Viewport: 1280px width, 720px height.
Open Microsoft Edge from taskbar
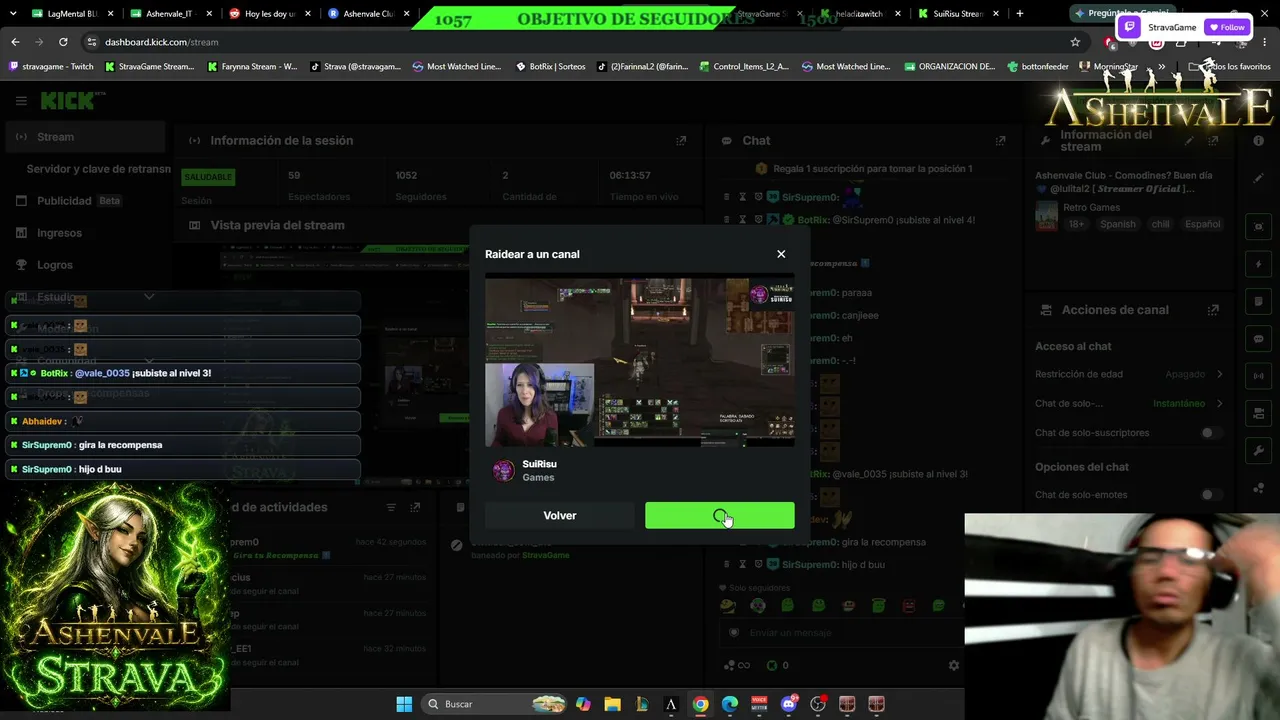click(x=730, y=704)
